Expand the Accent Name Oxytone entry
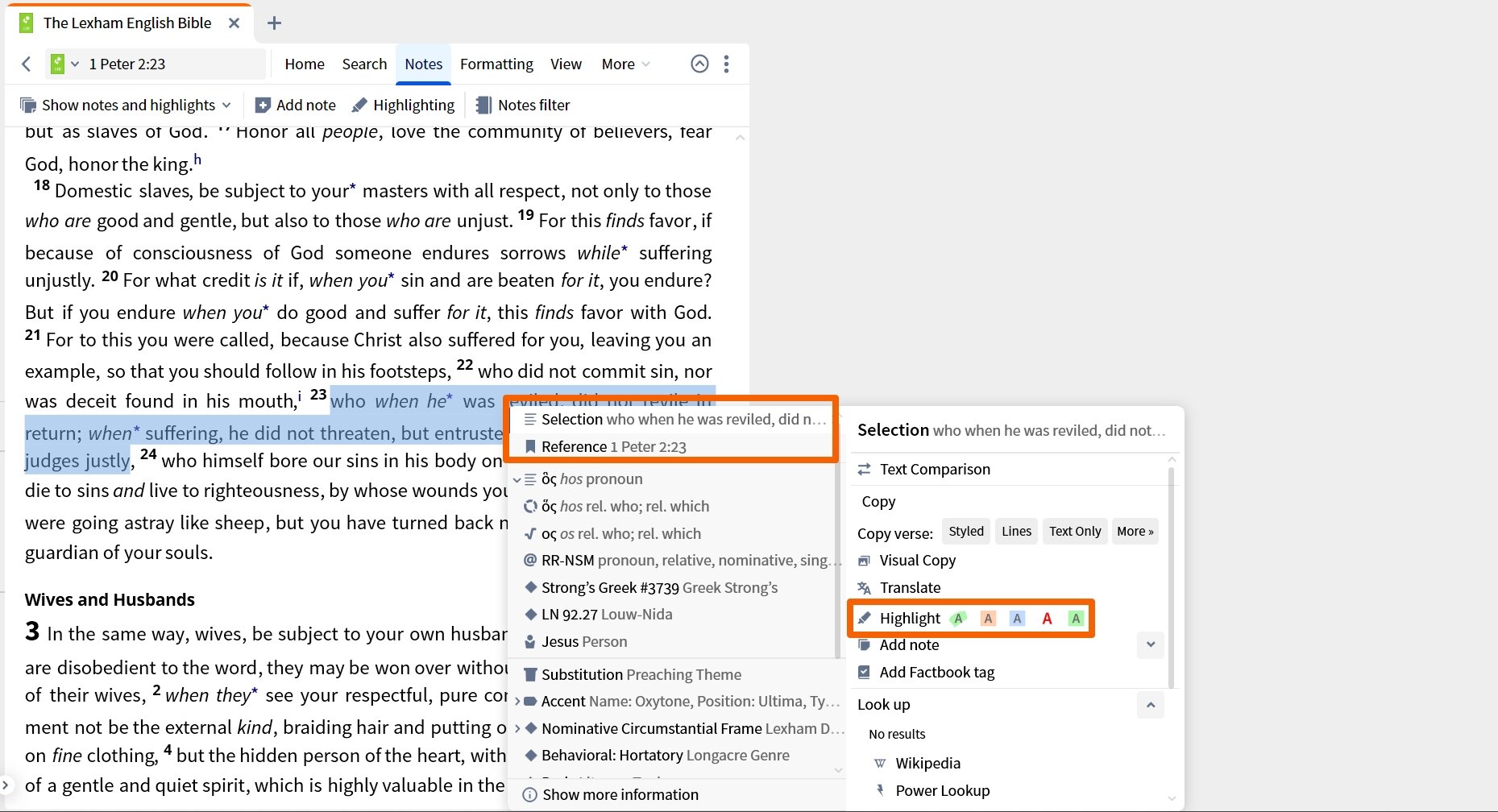Viewport: 1498px width, 812px height. [517, 702]
